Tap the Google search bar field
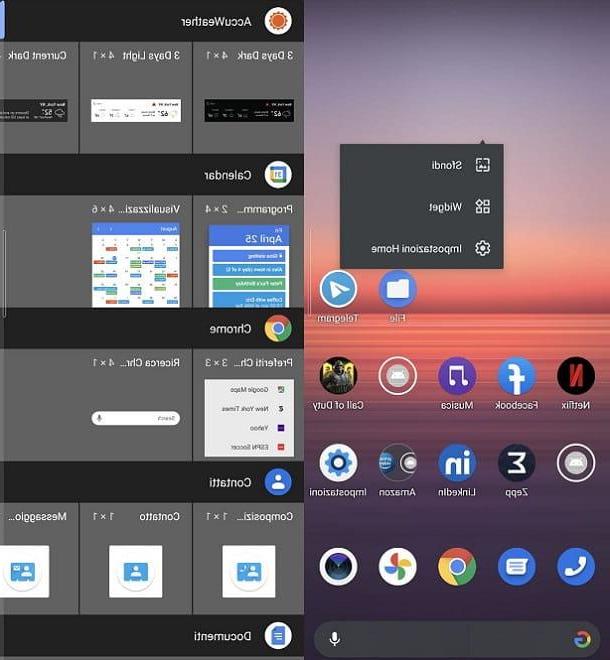This screenshot has height=660, width=610. click(457, 639)
